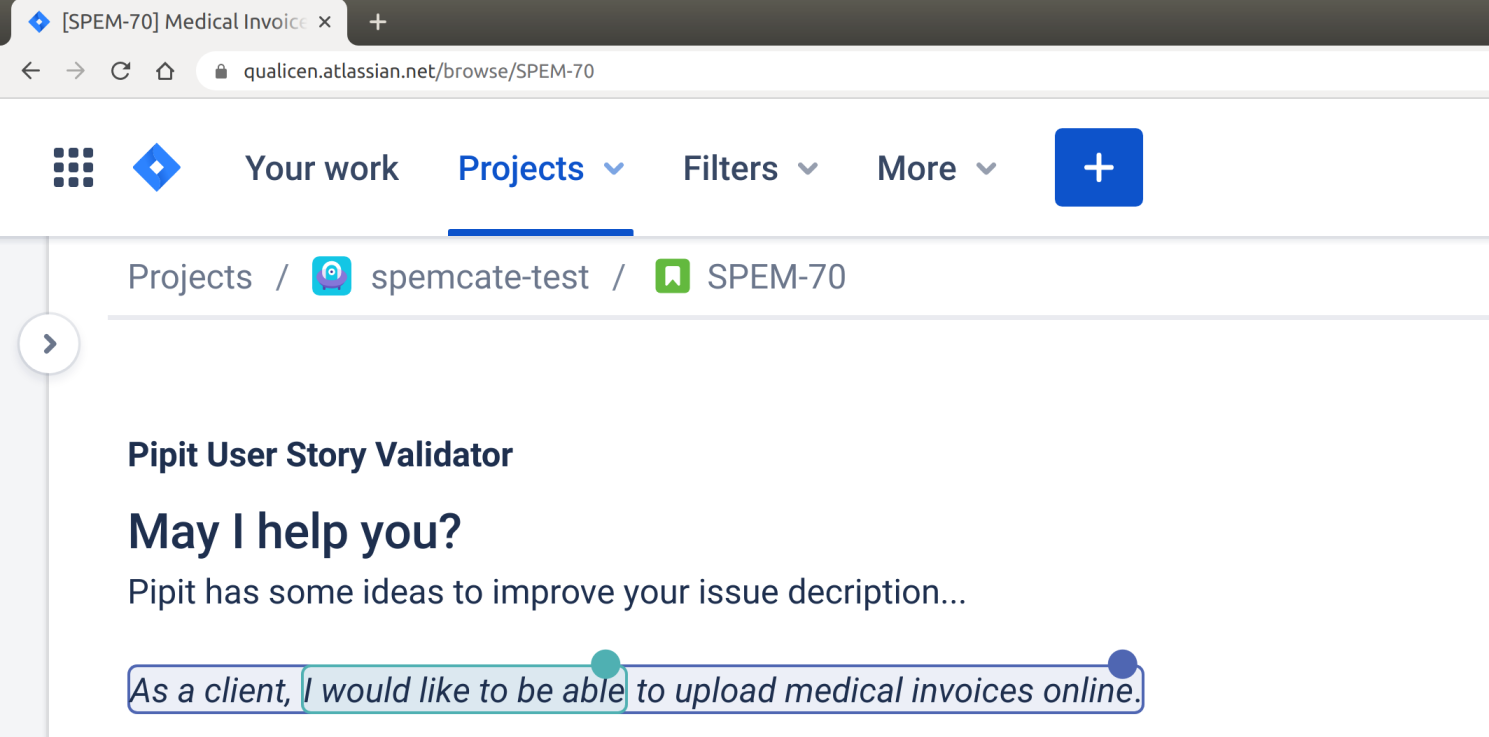Click the teal highlight marker dot
Viewport: 1489px width, 737px height.
pyautogui.click(x=606, y=663)
